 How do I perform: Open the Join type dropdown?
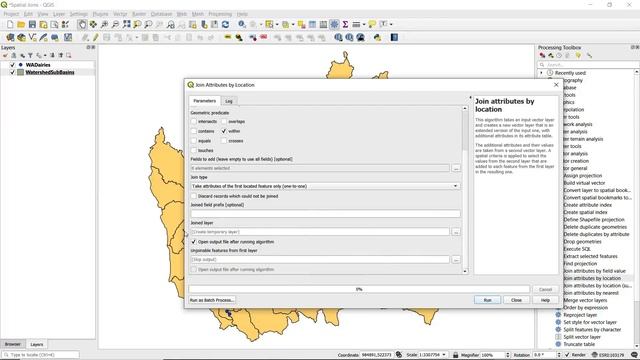pyautogui.click(x=325, y=186)
